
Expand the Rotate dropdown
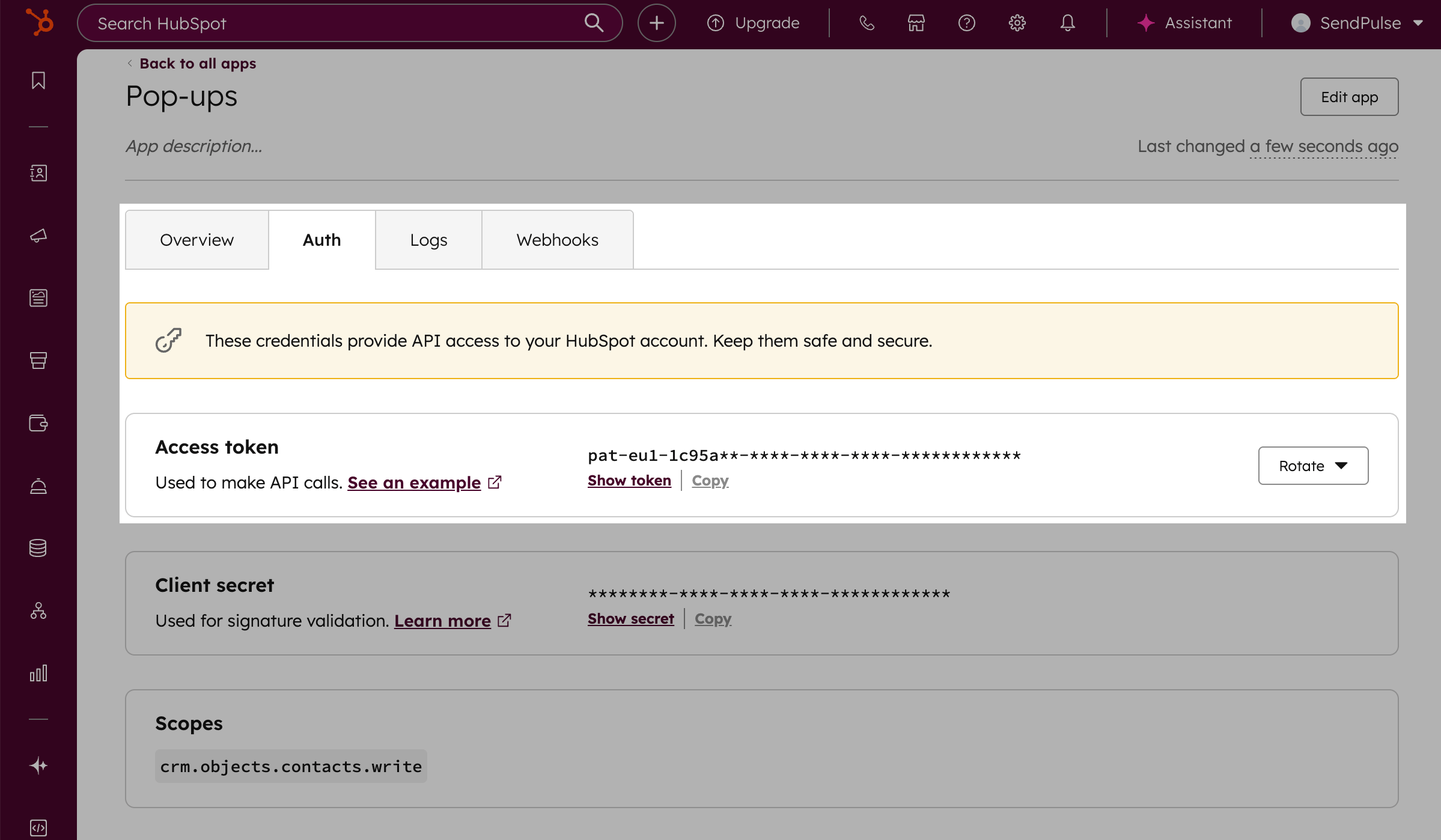(1313, 466)
